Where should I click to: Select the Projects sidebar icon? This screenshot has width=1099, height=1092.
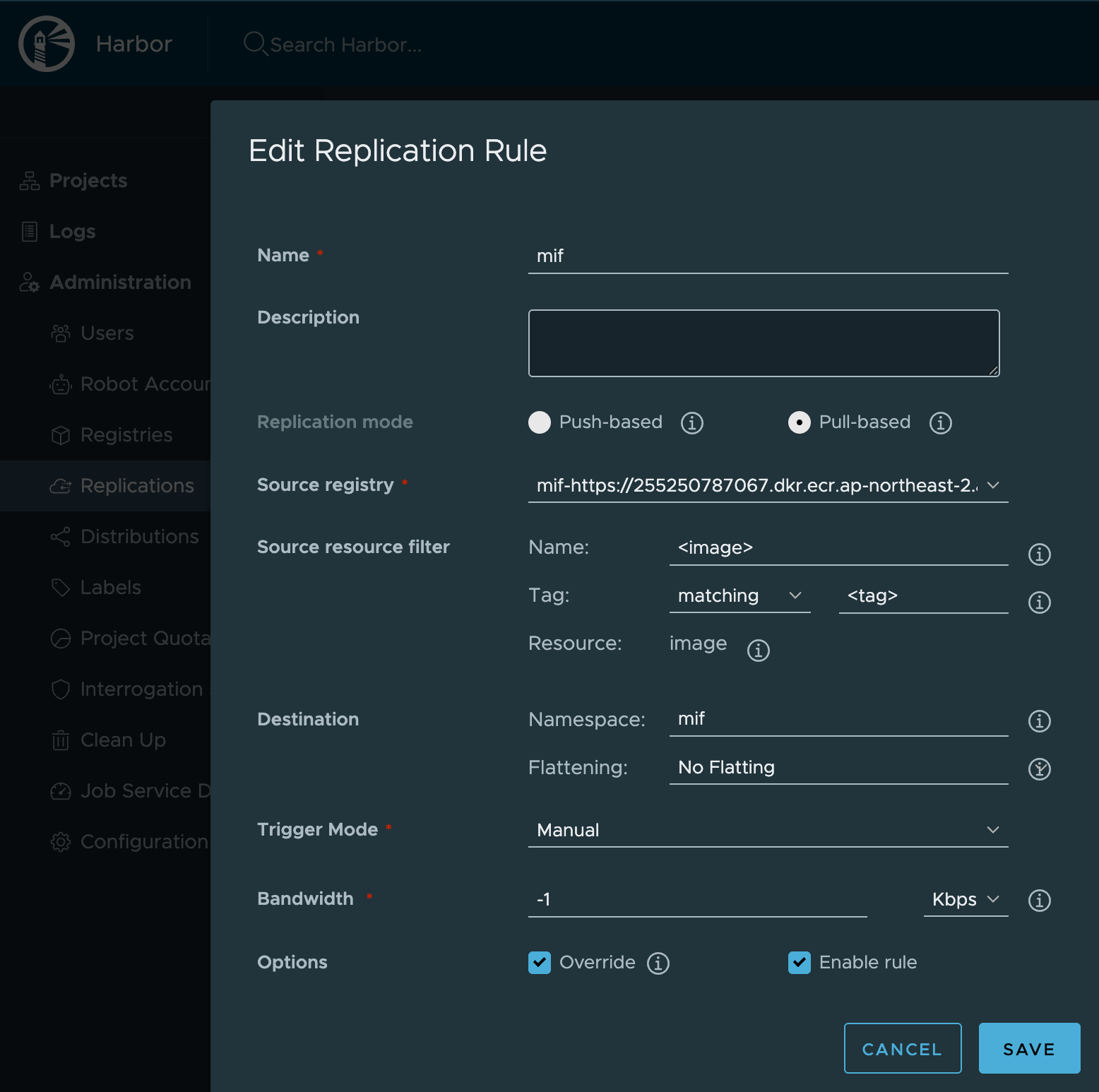pyautogui.click(x=28, y=181)
